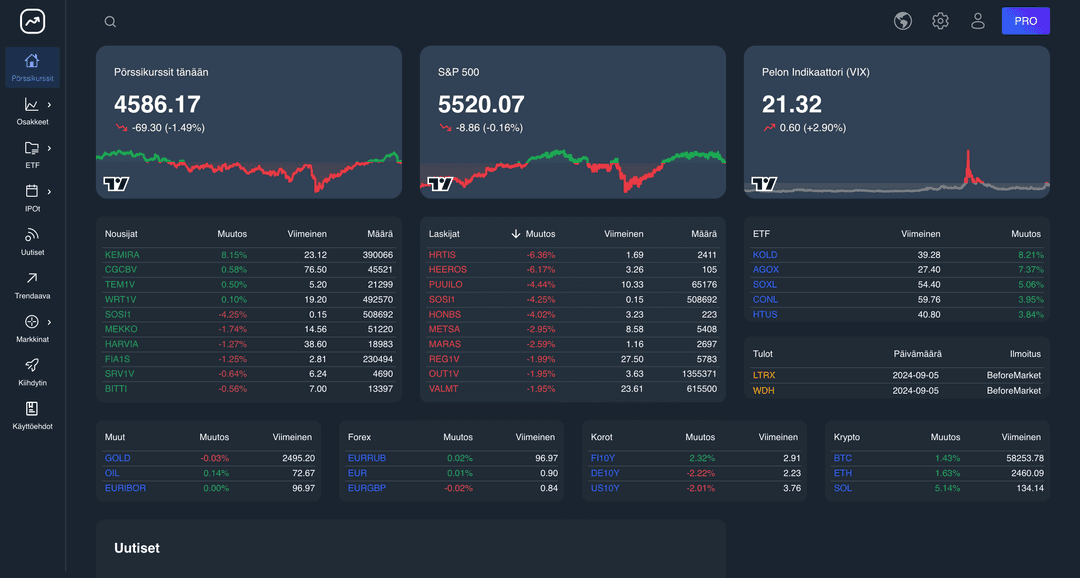
Task: Open search with the magnifier icon
Action: click(x=110, y=21)
